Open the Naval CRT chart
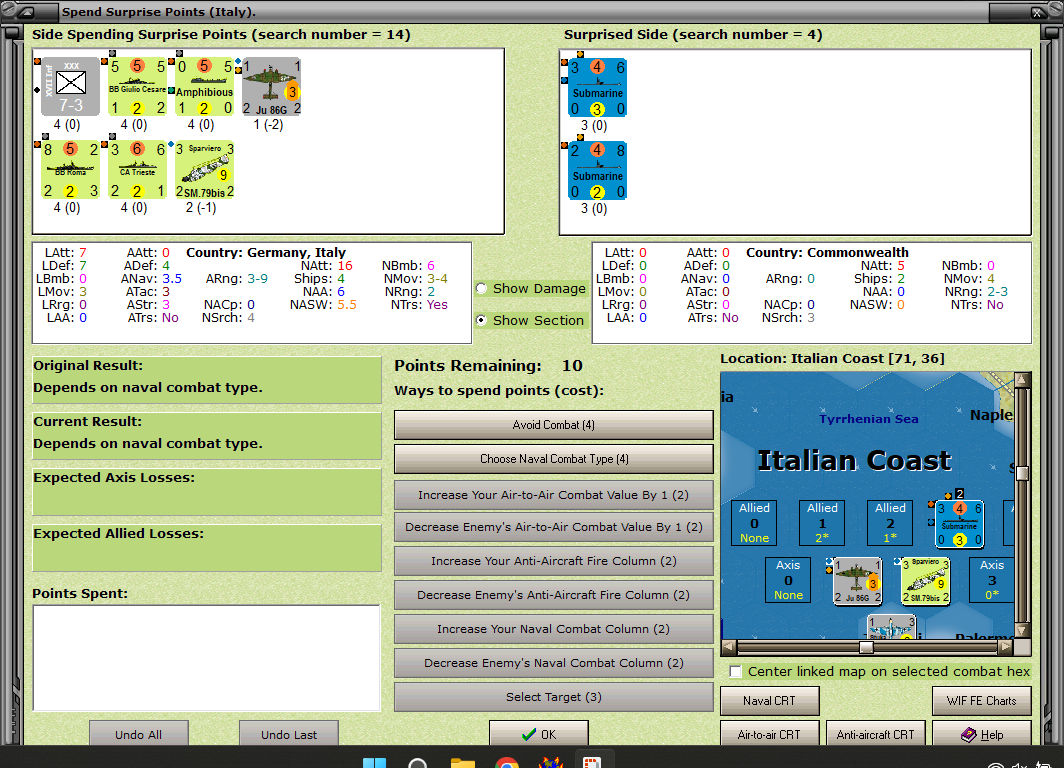Viewport: 1064px width, 768px height. (770, 701)
